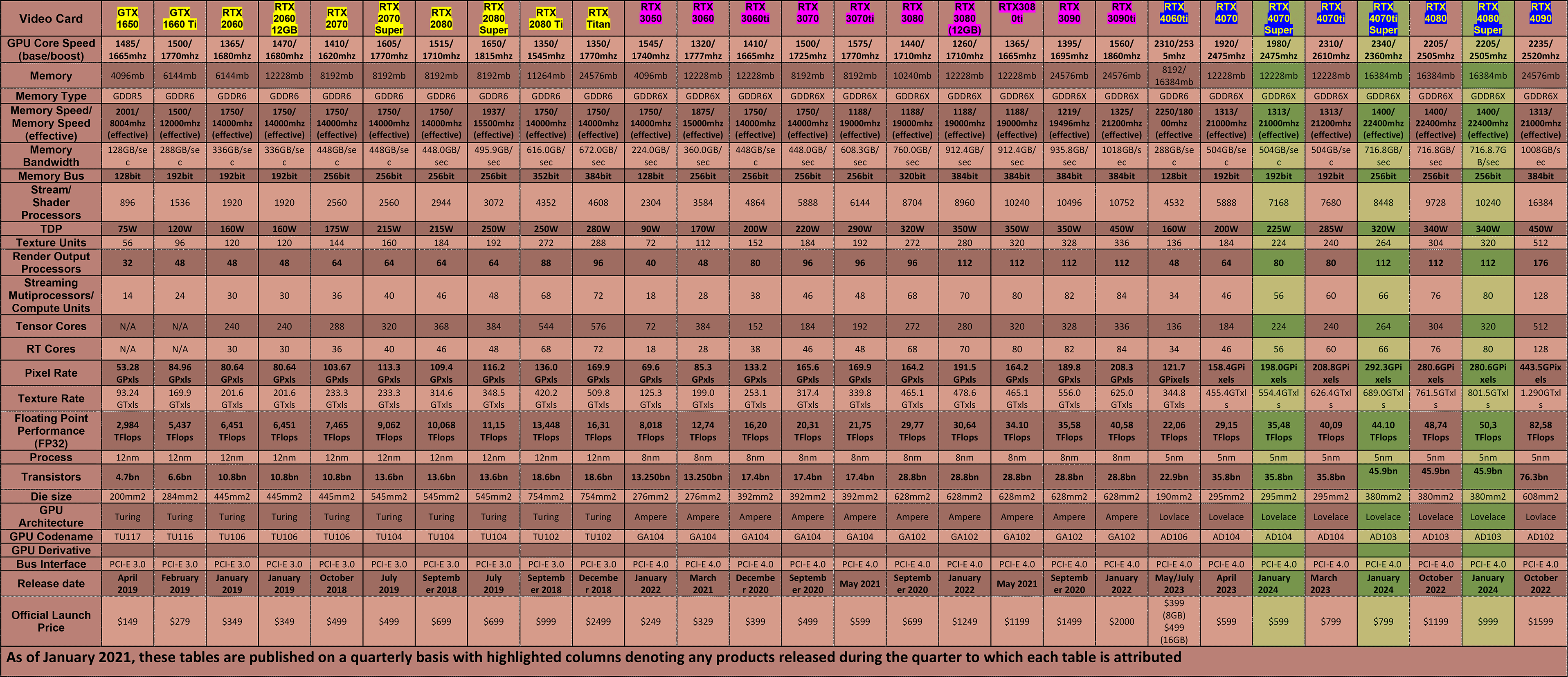1568x677 pixels.
Task: Click the RTX 2060 12GB column header
Action: coord(284,18)
